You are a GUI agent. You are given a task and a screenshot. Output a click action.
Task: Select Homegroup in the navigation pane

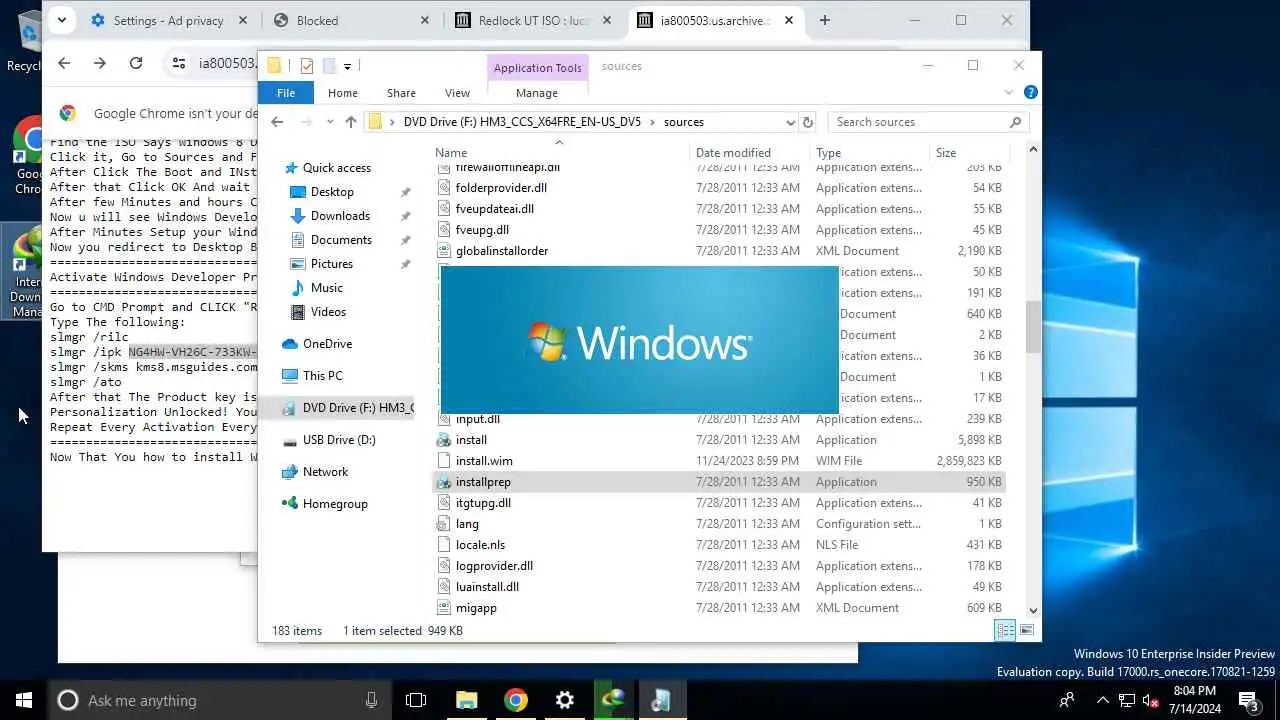(x=335, y=504)
